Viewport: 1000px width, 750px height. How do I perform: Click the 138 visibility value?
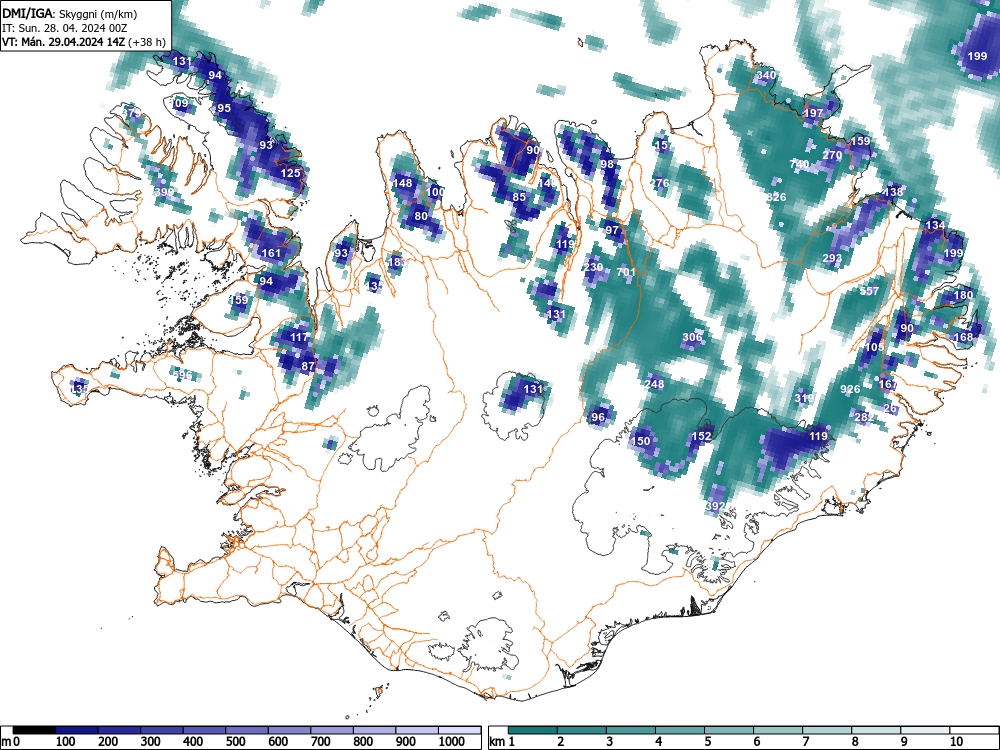click(x=893, y=191)
